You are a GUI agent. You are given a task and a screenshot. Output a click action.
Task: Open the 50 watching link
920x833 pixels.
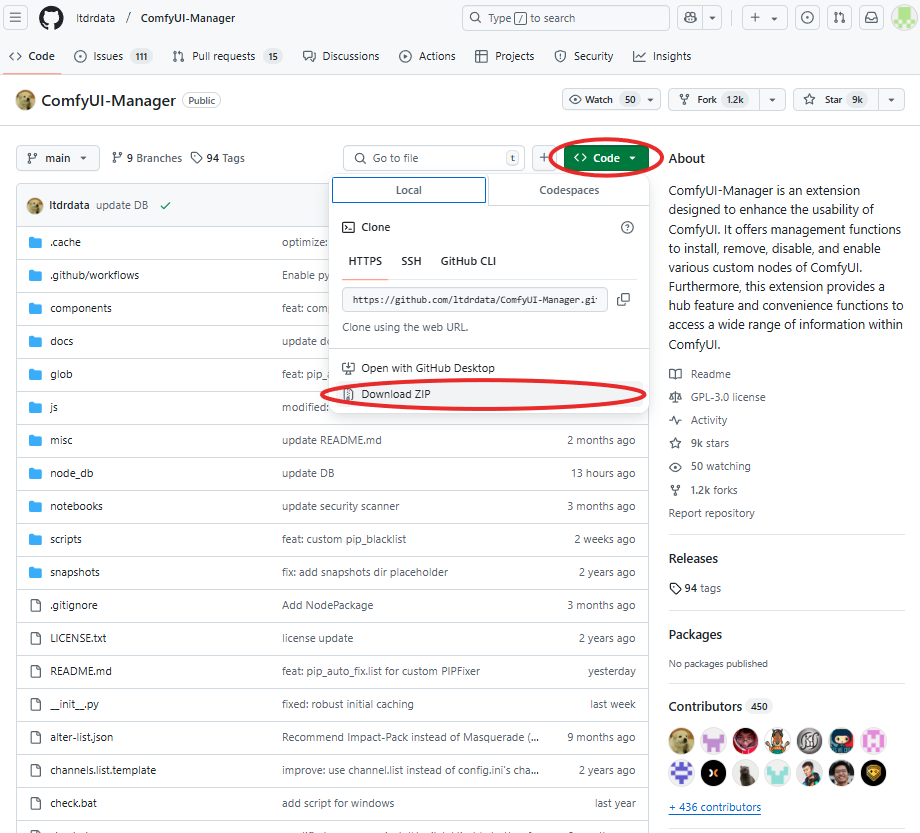coord(710,466)
